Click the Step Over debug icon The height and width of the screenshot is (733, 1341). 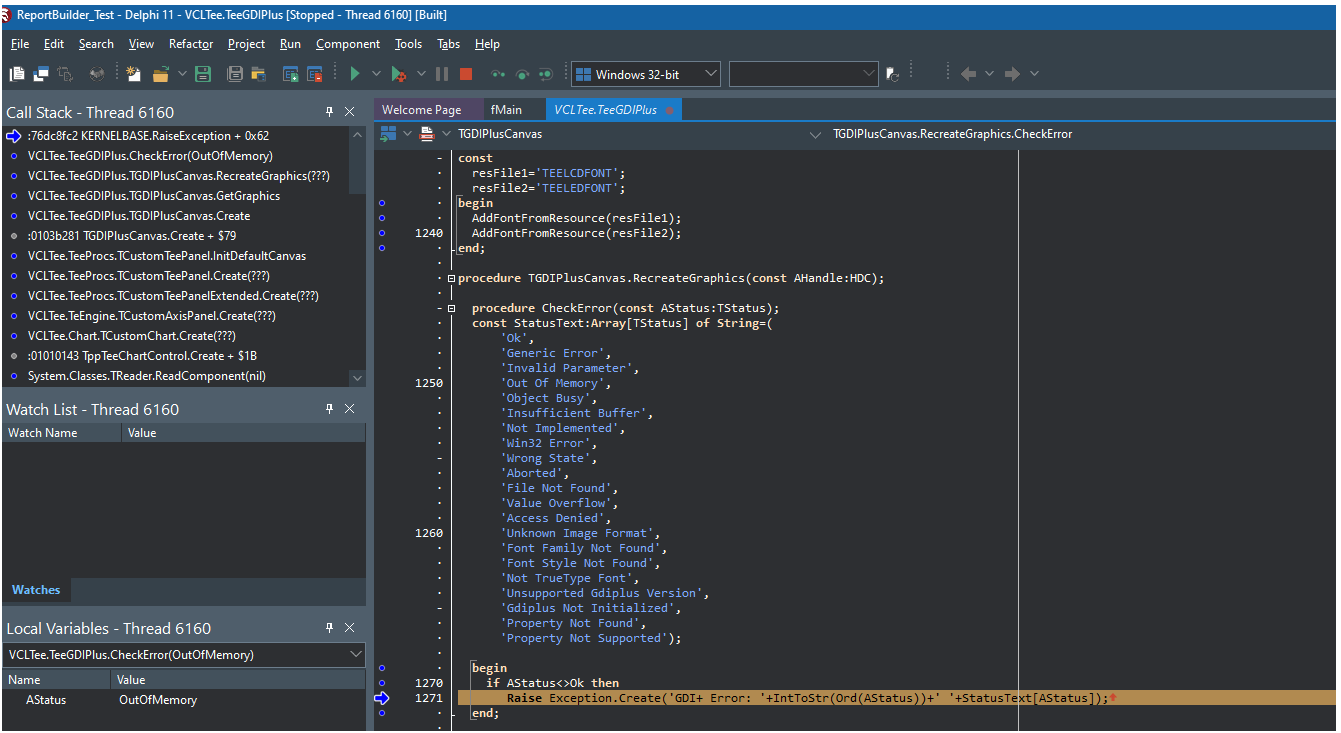[x=522, y=74]
